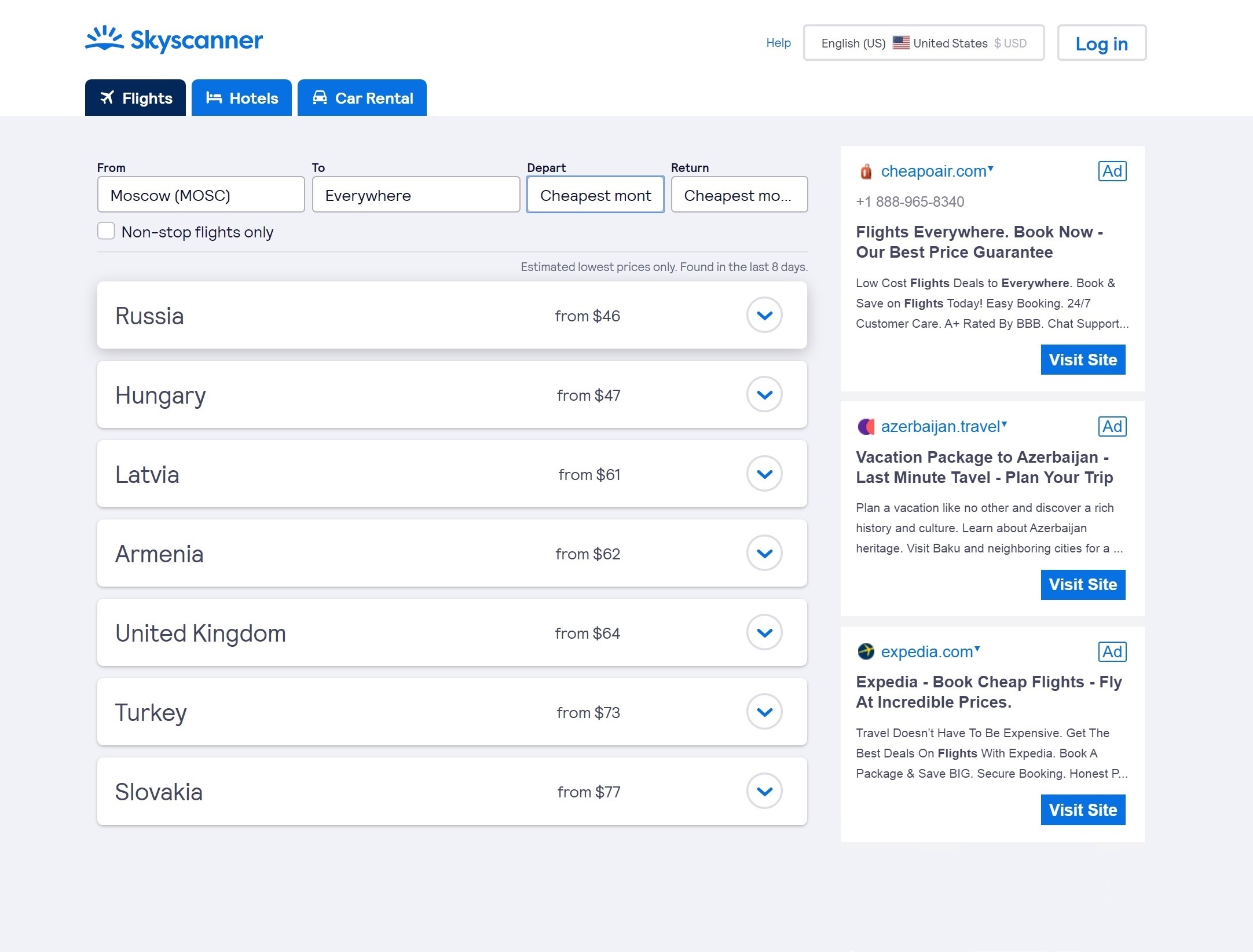The image size is (1253, 952).
Task: Click the Azerbaijan Travel ad icon
Action: 864,425
